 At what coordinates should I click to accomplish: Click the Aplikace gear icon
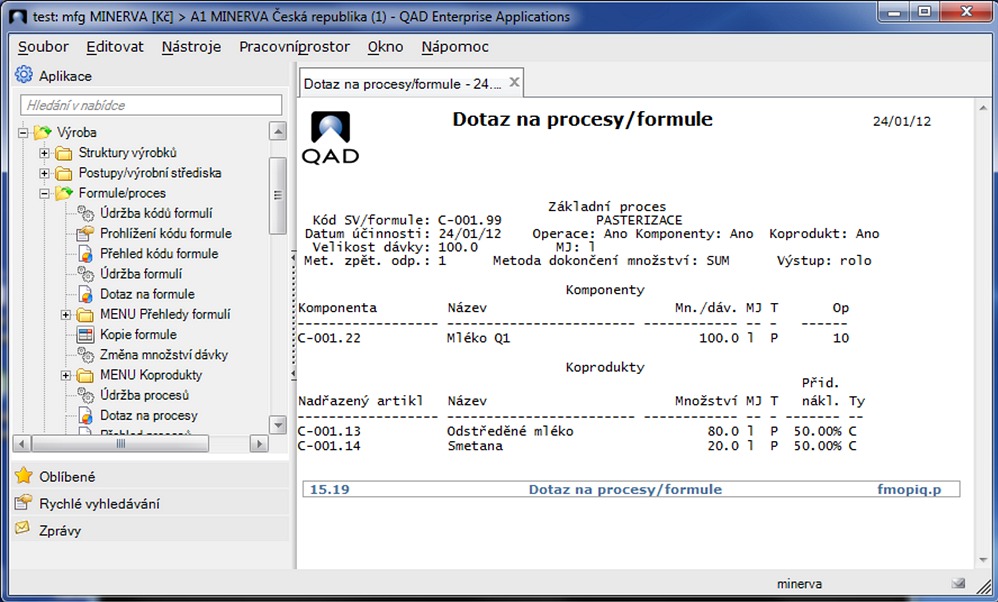pos(24,75)
